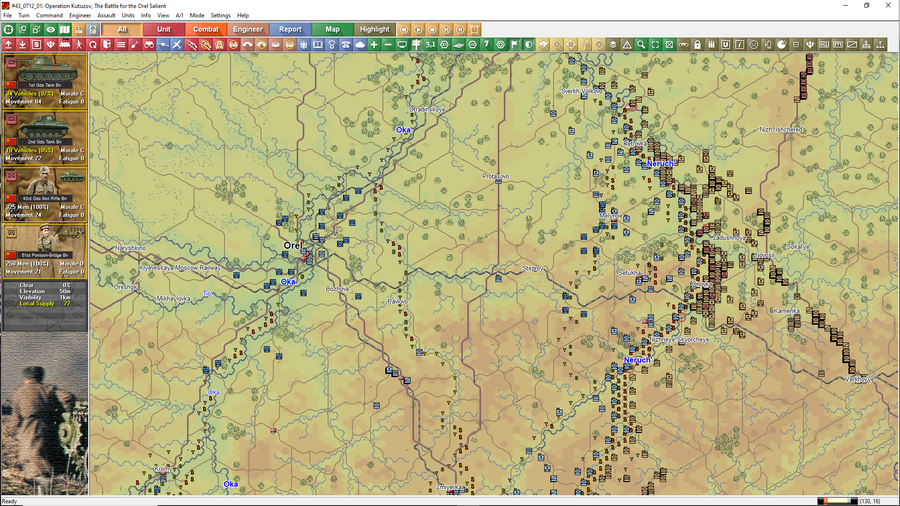Image resolution: width=900 pixels, height=506 pixels.
Task: Open the Engineer menu in menu bar
Action: 80,16
